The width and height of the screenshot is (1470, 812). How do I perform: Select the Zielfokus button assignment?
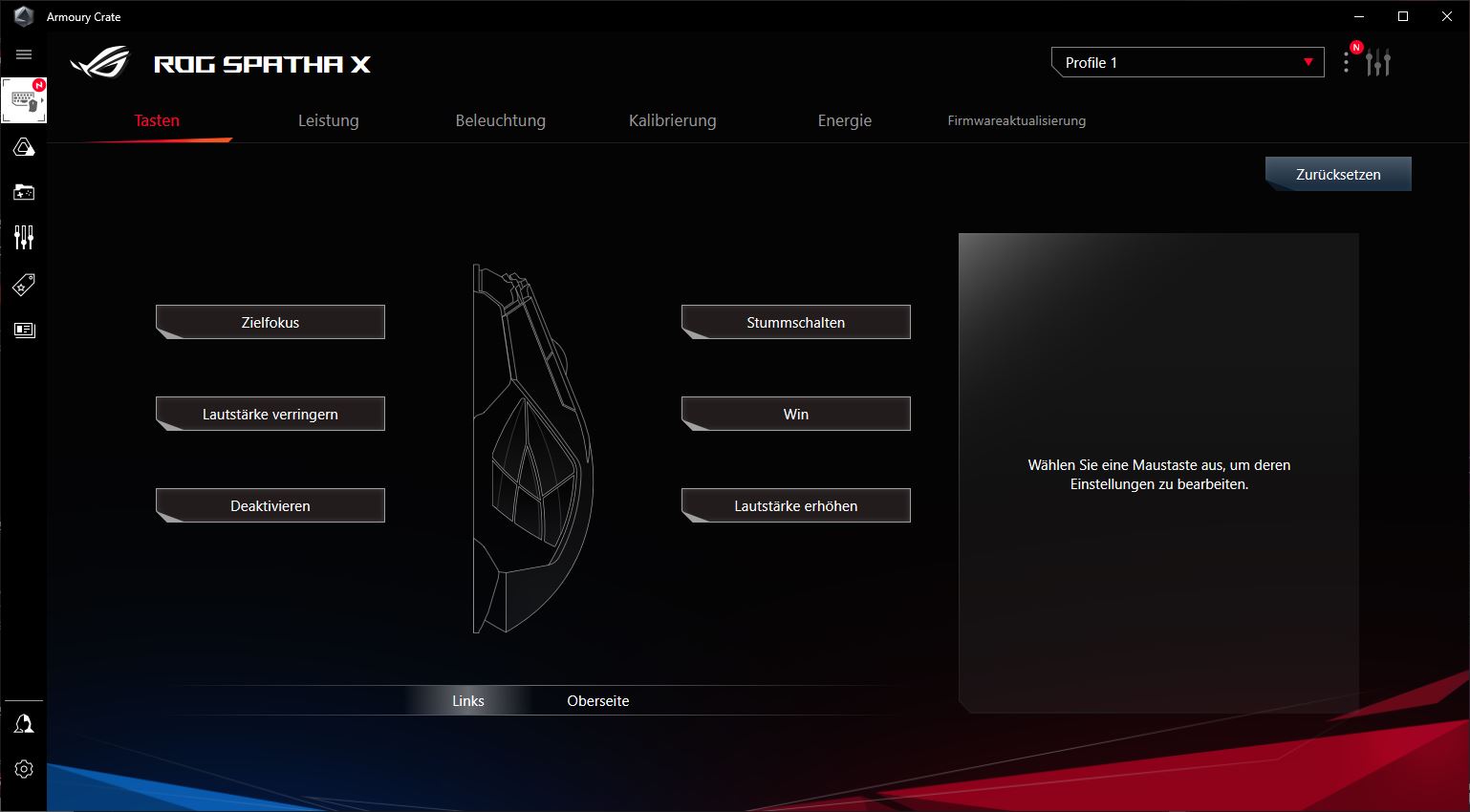[270, 322]
